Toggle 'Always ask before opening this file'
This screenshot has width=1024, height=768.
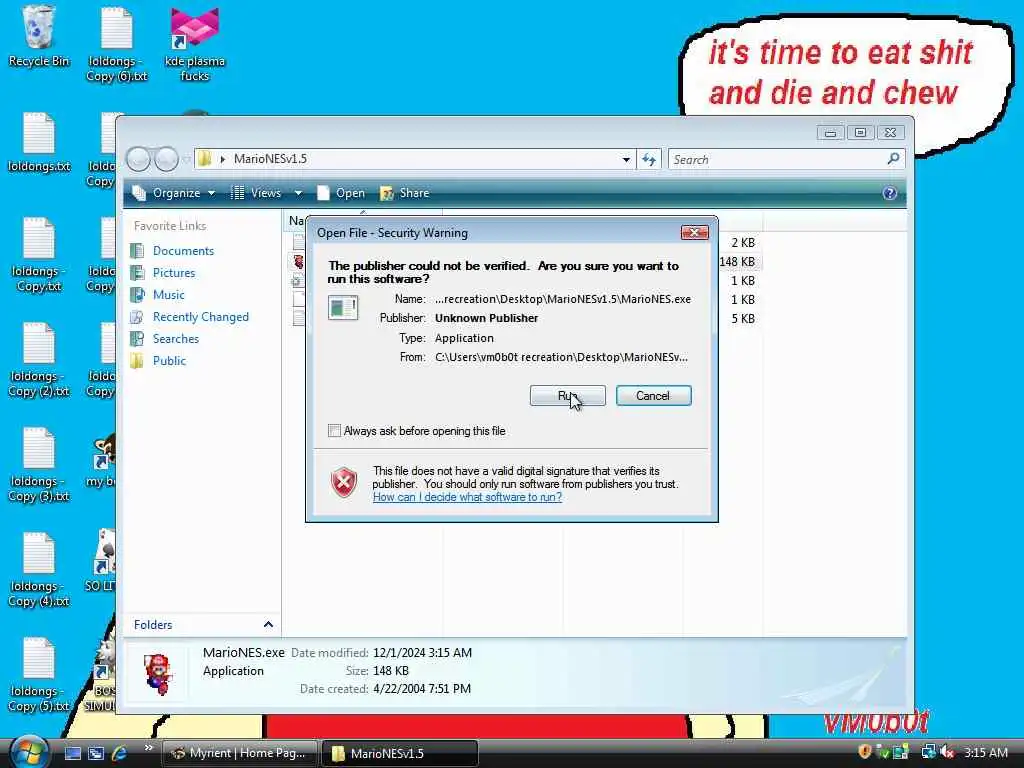tap(334, 431)
